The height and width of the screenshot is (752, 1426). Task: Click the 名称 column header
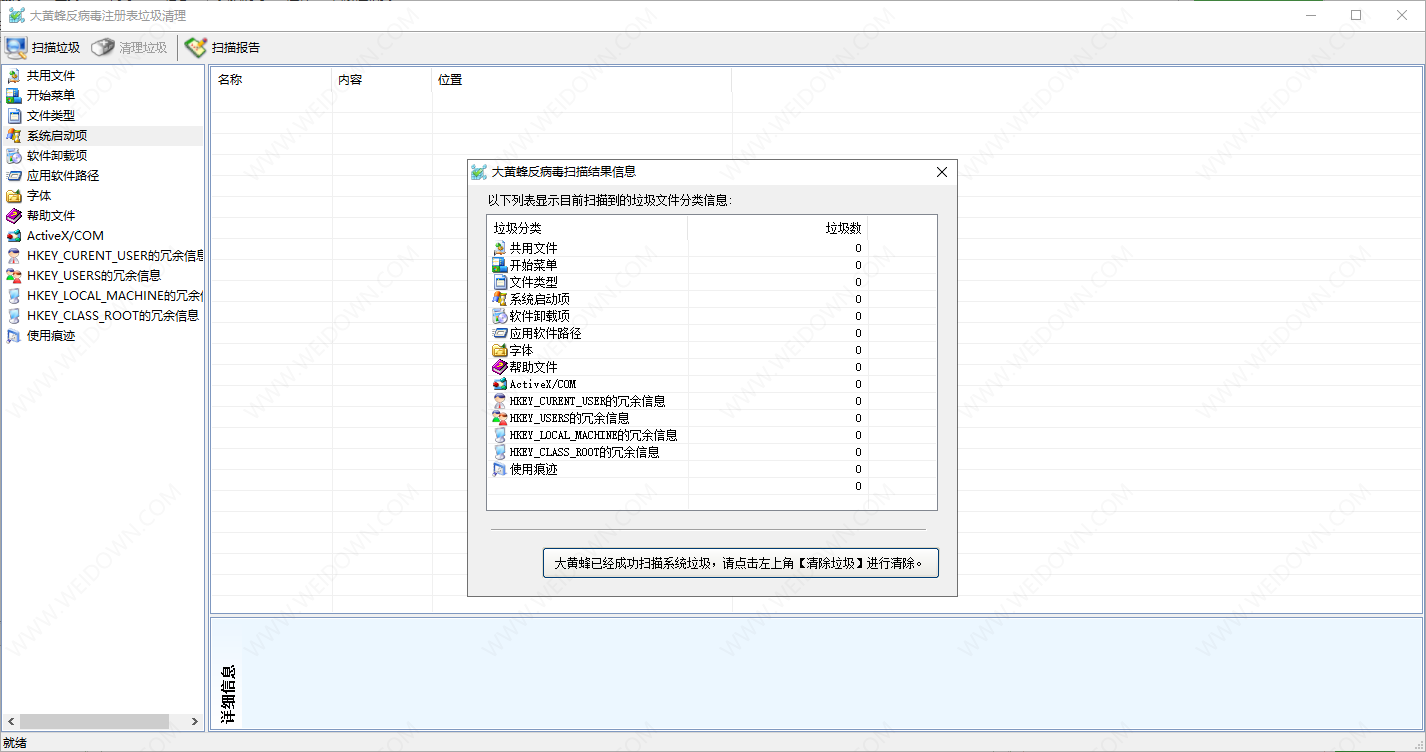[x=230, y=80]
